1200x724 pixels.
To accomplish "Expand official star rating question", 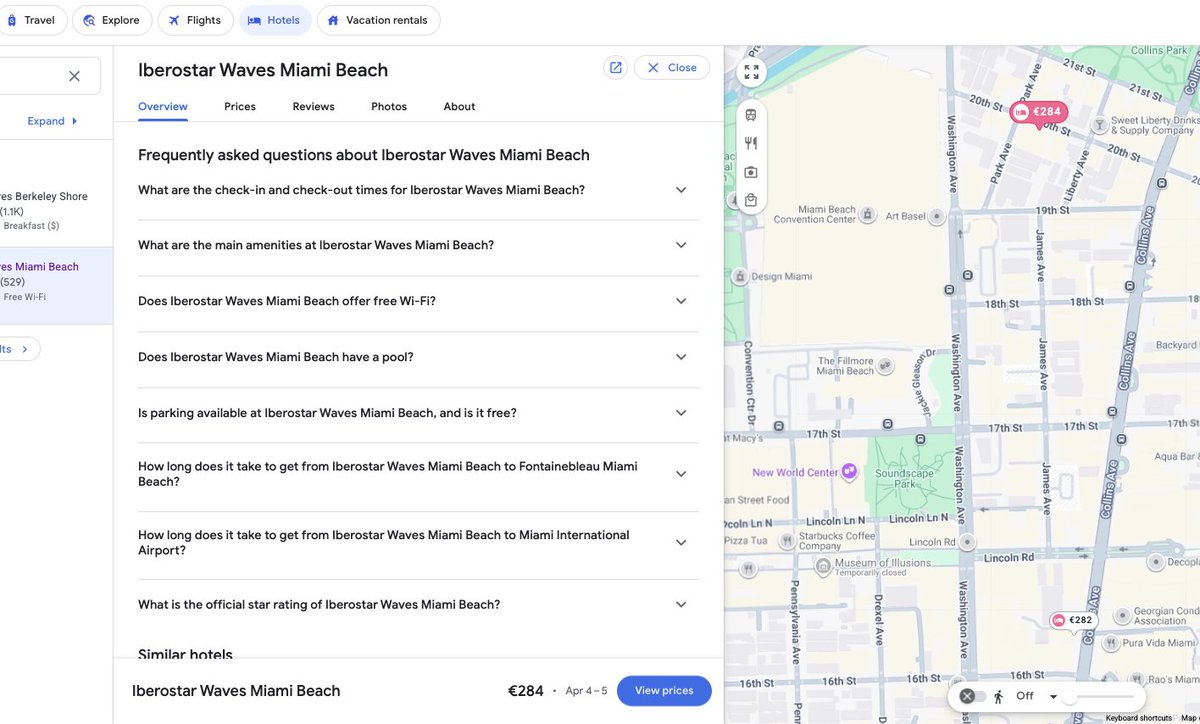I will tap(418, 604).
